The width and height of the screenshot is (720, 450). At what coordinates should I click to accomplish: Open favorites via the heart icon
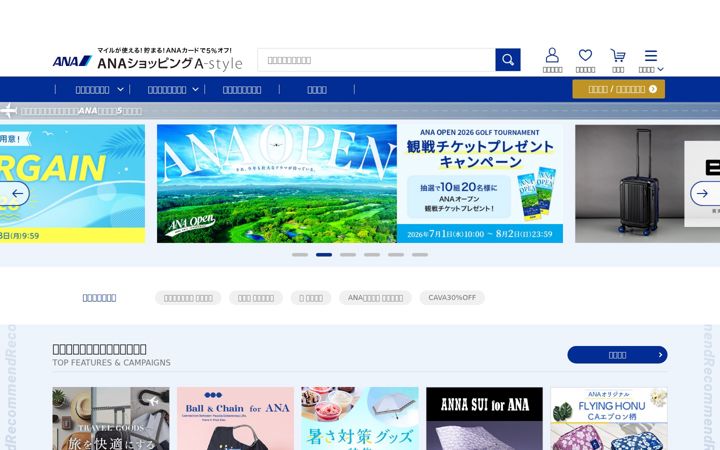(x=585, y=56)
